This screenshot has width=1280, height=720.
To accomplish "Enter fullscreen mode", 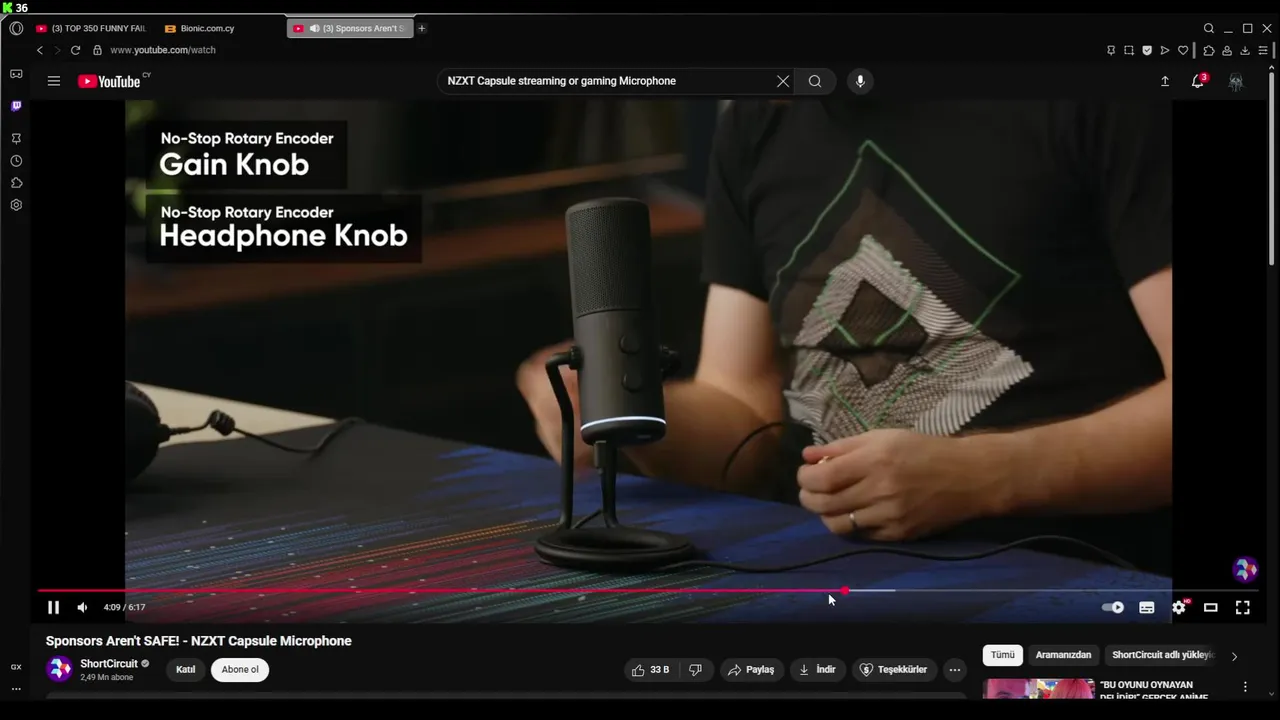I will (x=1243, y=607).
